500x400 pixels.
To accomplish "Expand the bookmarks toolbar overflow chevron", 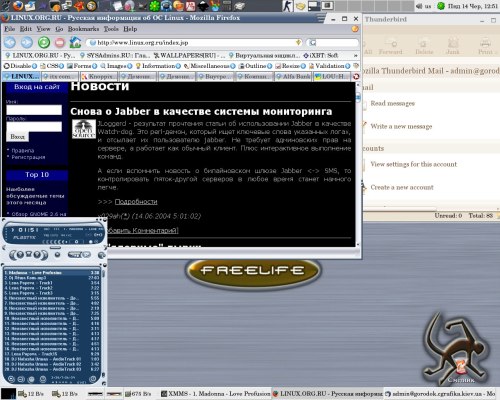I will coord(356,55).
